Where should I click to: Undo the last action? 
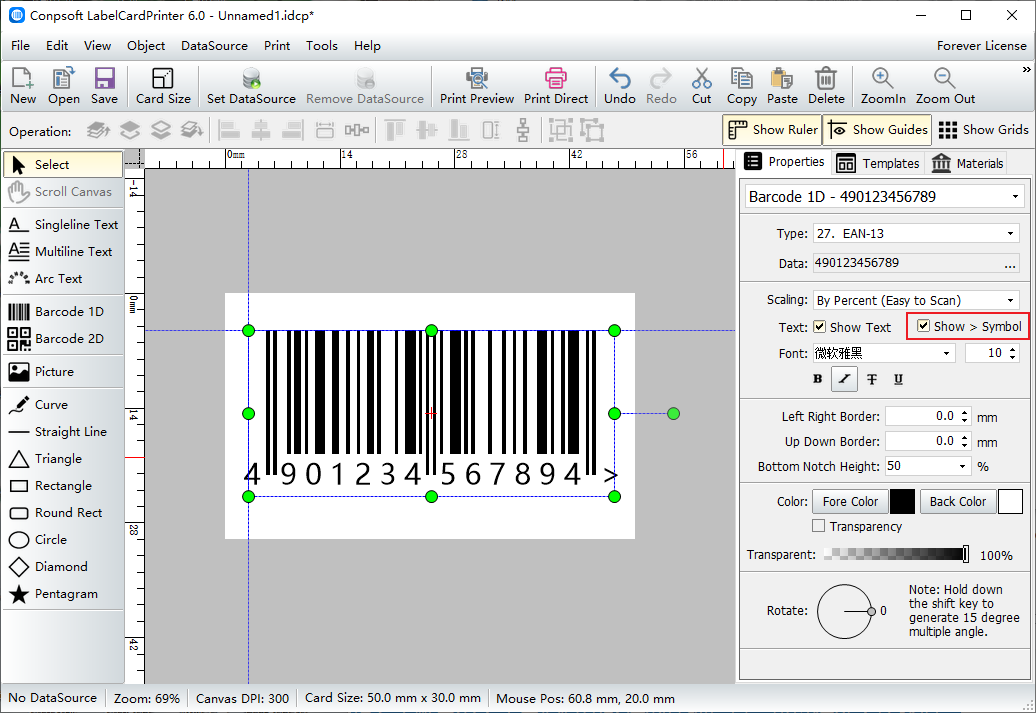(x=620, y=86)
